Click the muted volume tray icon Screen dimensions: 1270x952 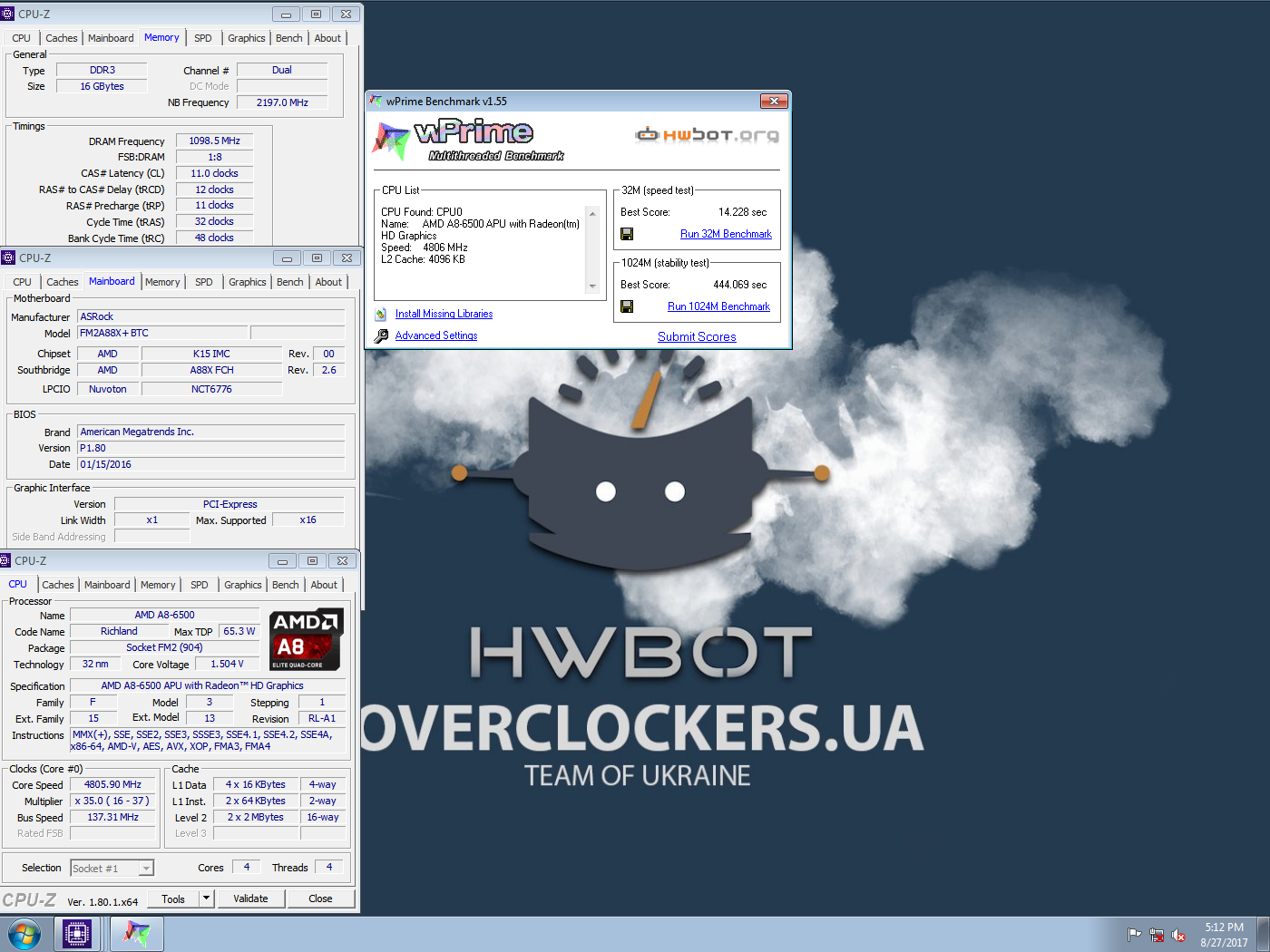1178,935
